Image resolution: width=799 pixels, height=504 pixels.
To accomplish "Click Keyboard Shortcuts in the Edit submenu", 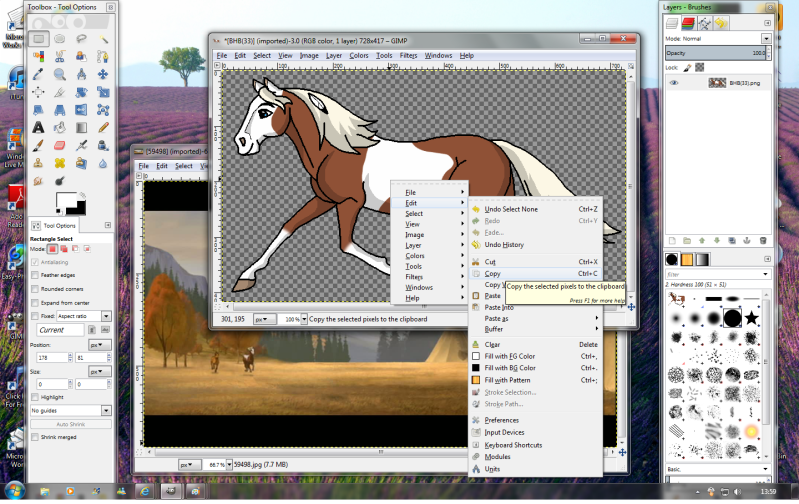I will coord(535,445).
